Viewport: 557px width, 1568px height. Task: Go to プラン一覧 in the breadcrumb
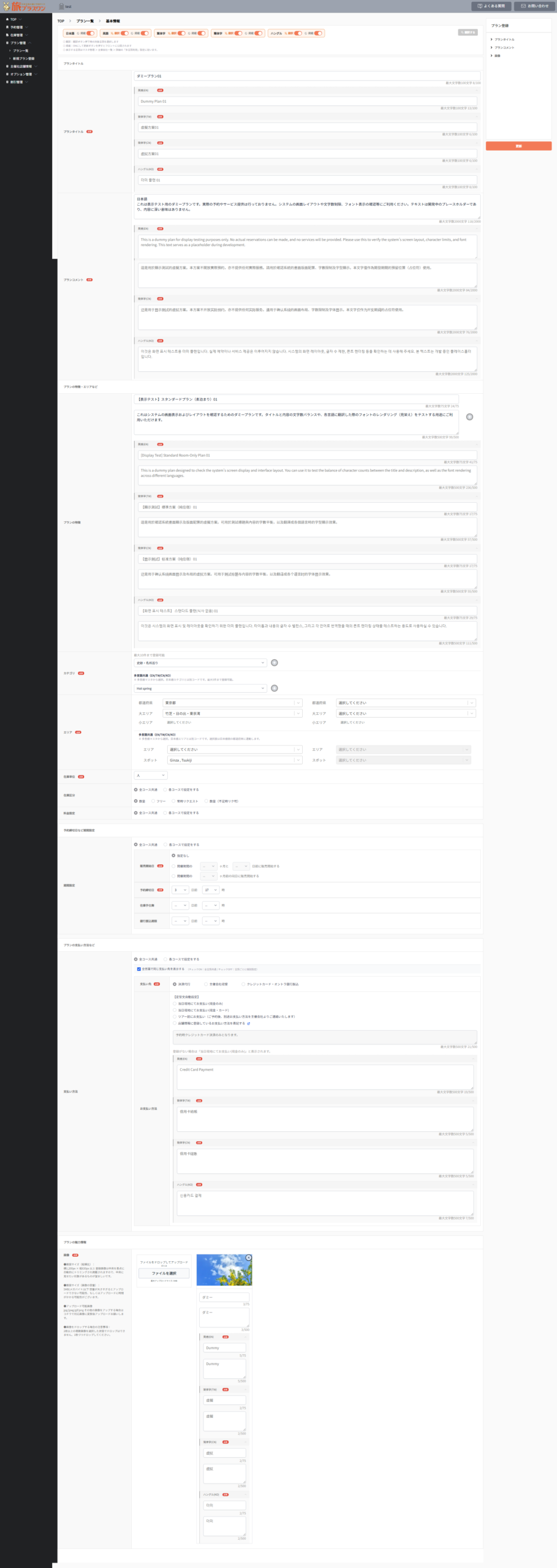click(x=85, y=21)
